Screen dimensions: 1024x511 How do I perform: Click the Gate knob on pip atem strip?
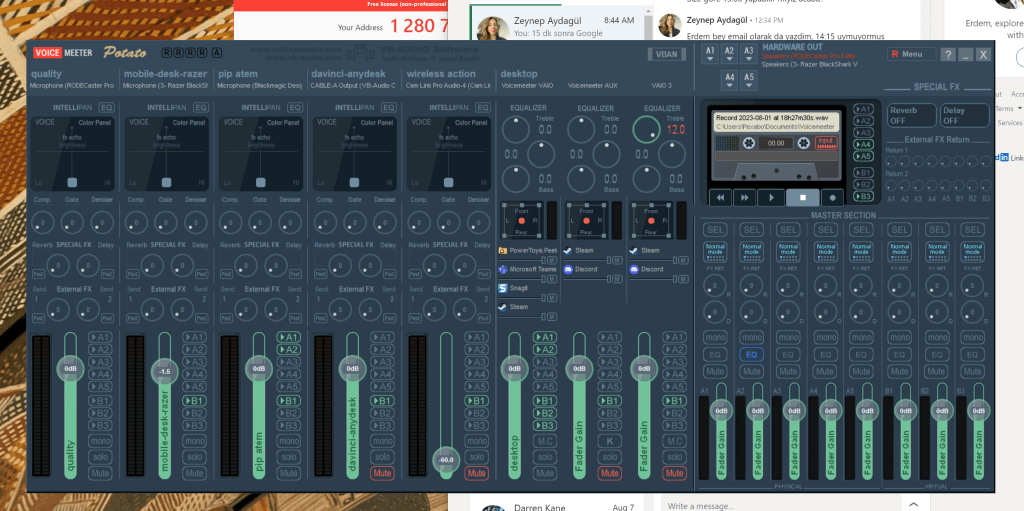point(261,222)
